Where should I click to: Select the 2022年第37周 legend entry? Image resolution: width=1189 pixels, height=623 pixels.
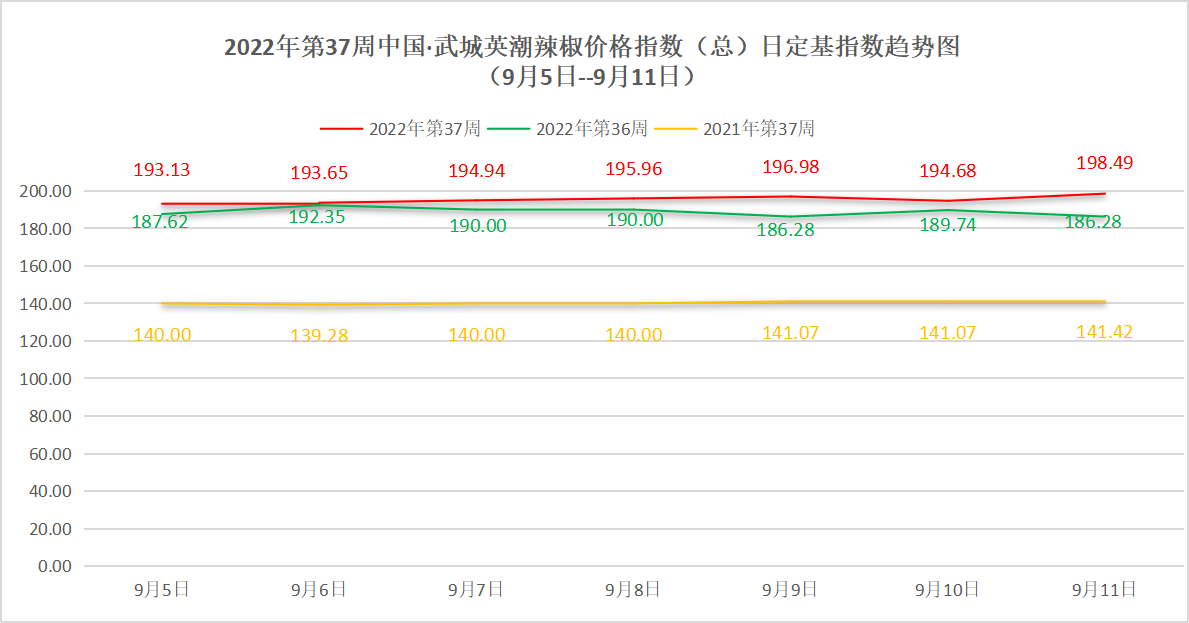click(x=425, y=129)
